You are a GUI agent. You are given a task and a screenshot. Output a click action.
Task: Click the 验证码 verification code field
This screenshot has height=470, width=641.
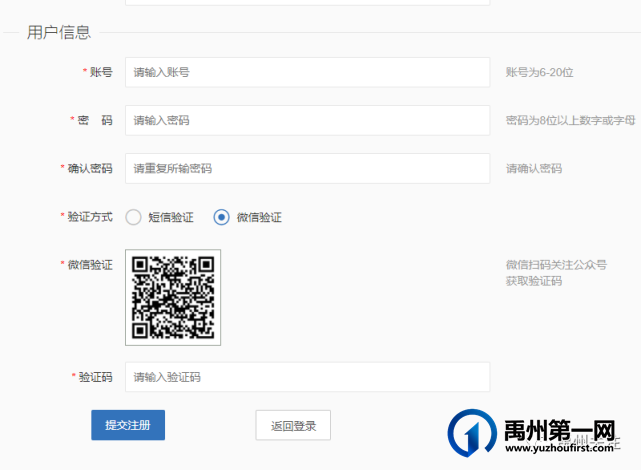[307, 377]
